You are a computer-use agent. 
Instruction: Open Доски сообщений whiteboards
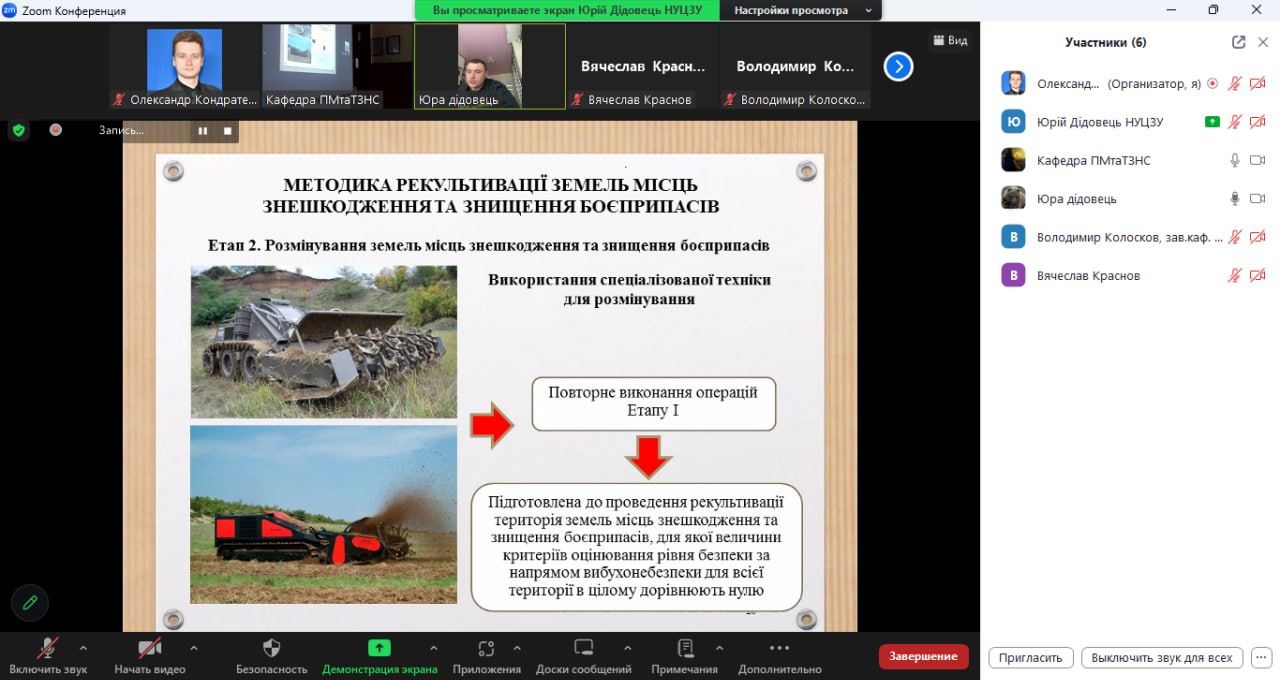[584, 648]
